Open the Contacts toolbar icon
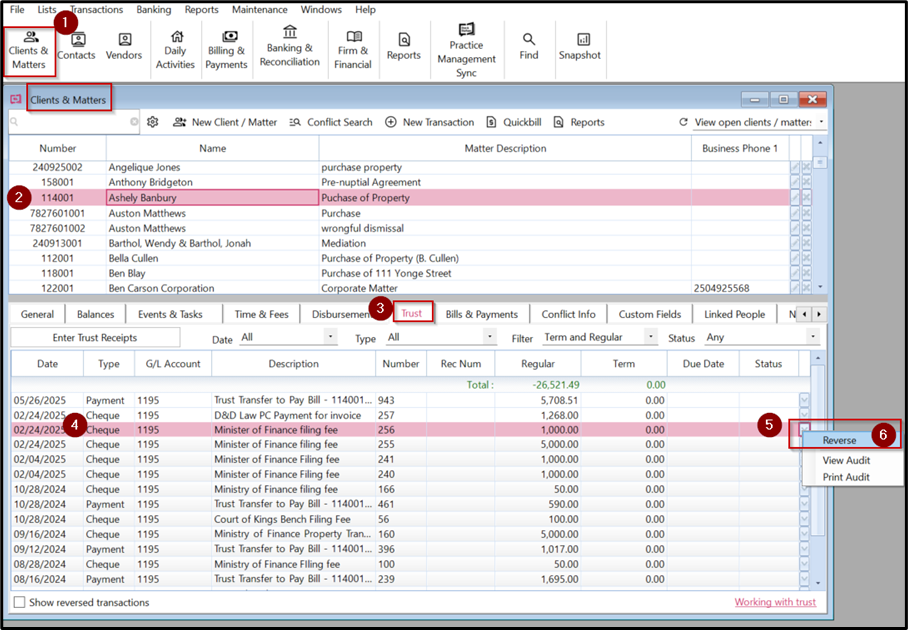This screenshot has height=630, width=908. (76, 47)
